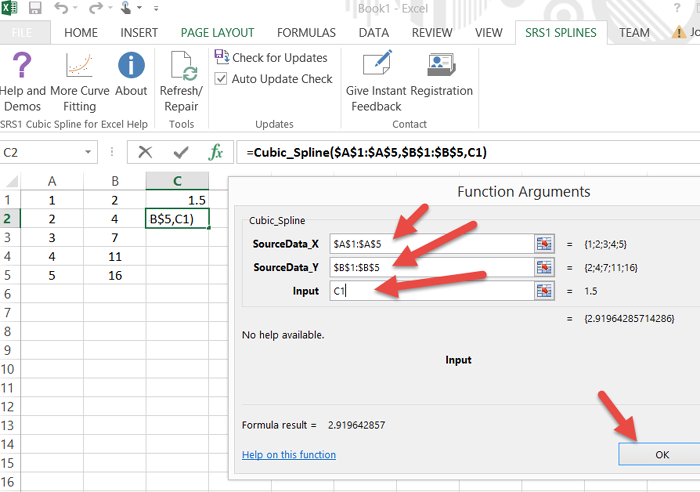Redo the last action
700x492 pixels.
pos(96,8)
